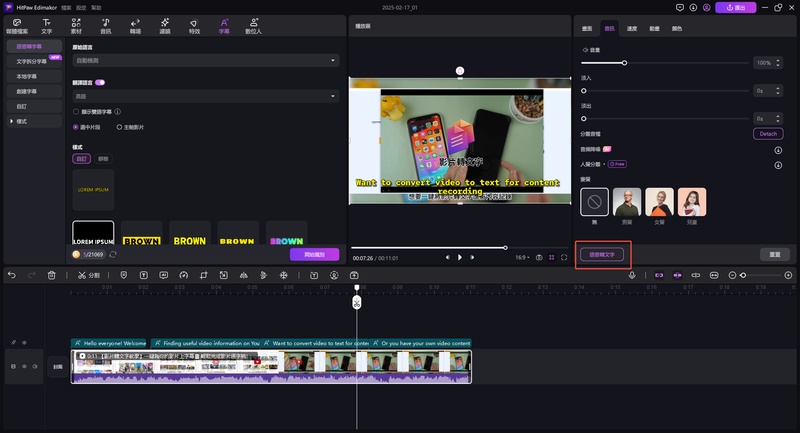
Task: Click the snapshot camera icon under the player
Action: point(539,258)
